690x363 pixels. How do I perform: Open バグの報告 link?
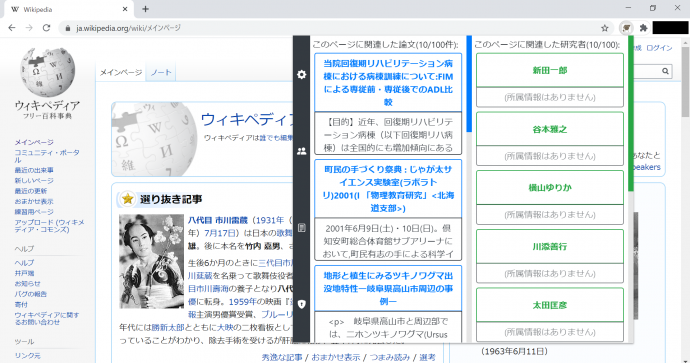point(30,294)
